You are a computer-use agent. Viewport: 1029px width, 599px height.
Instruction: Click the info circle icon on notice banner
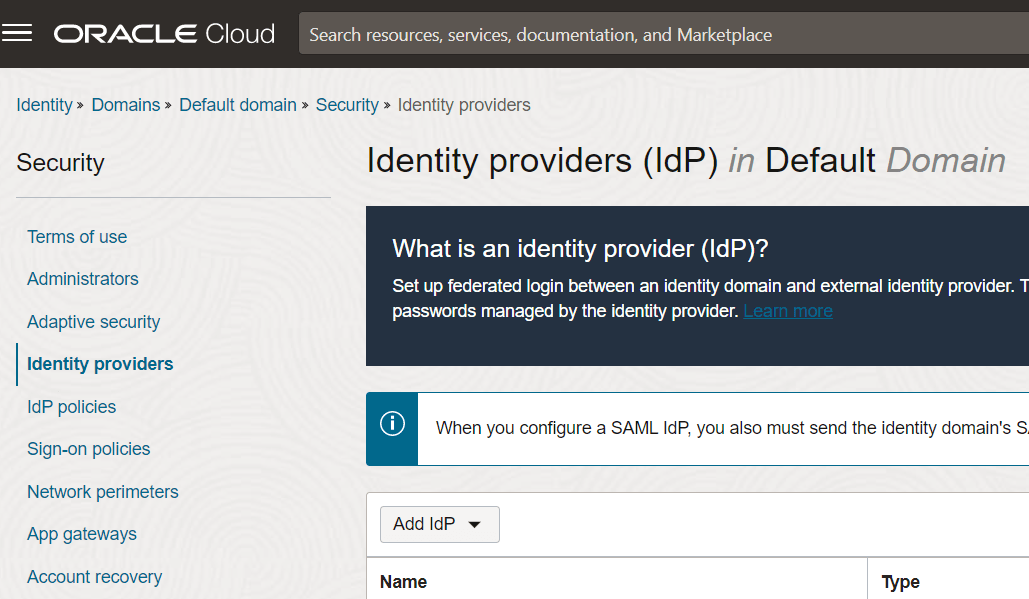391,428
